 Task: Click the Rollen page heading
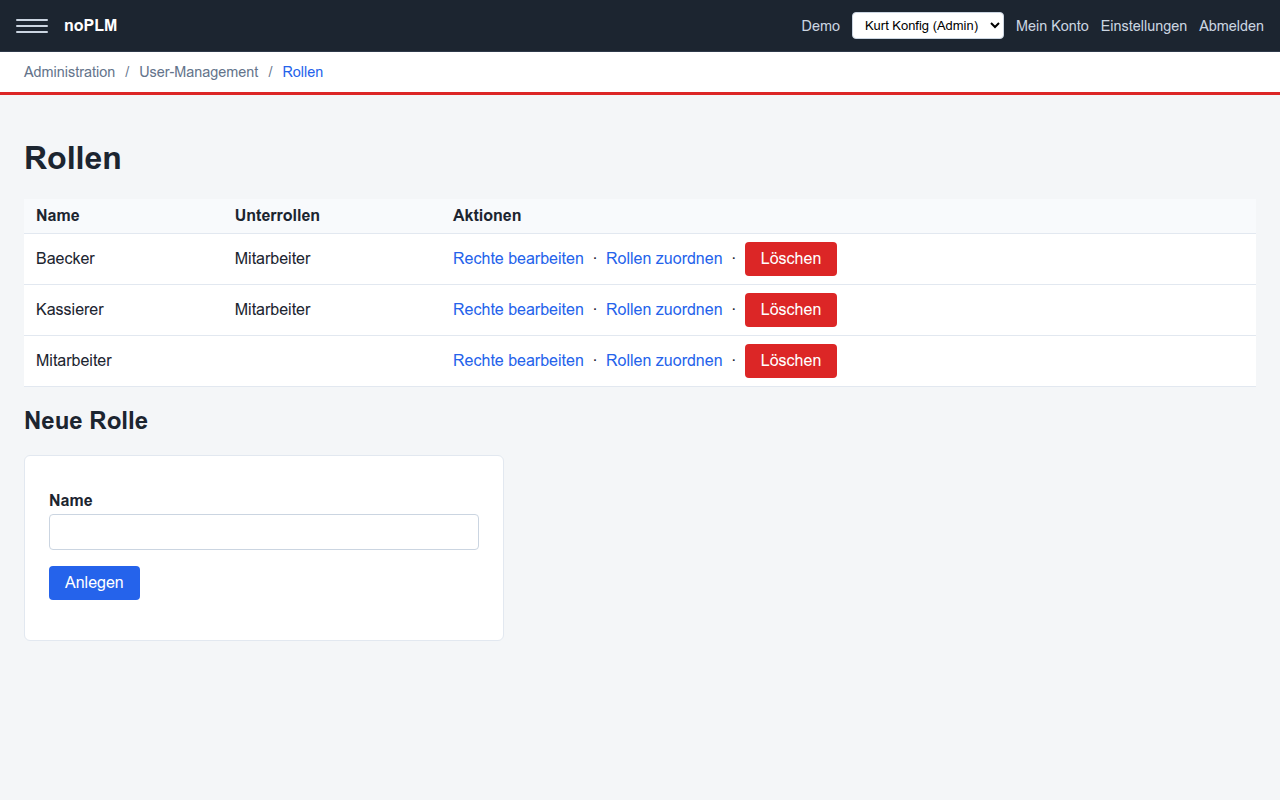pyautogui.click(x=73, y=158)
